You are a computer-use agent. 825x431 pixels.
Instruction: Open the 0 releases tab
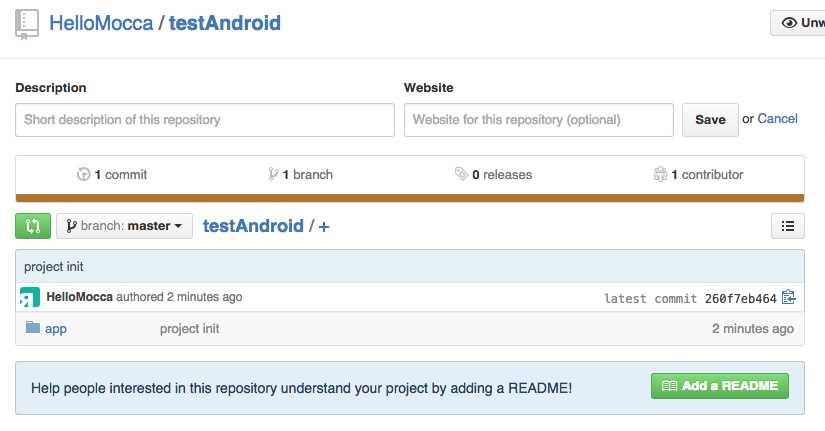coord(494,175)
